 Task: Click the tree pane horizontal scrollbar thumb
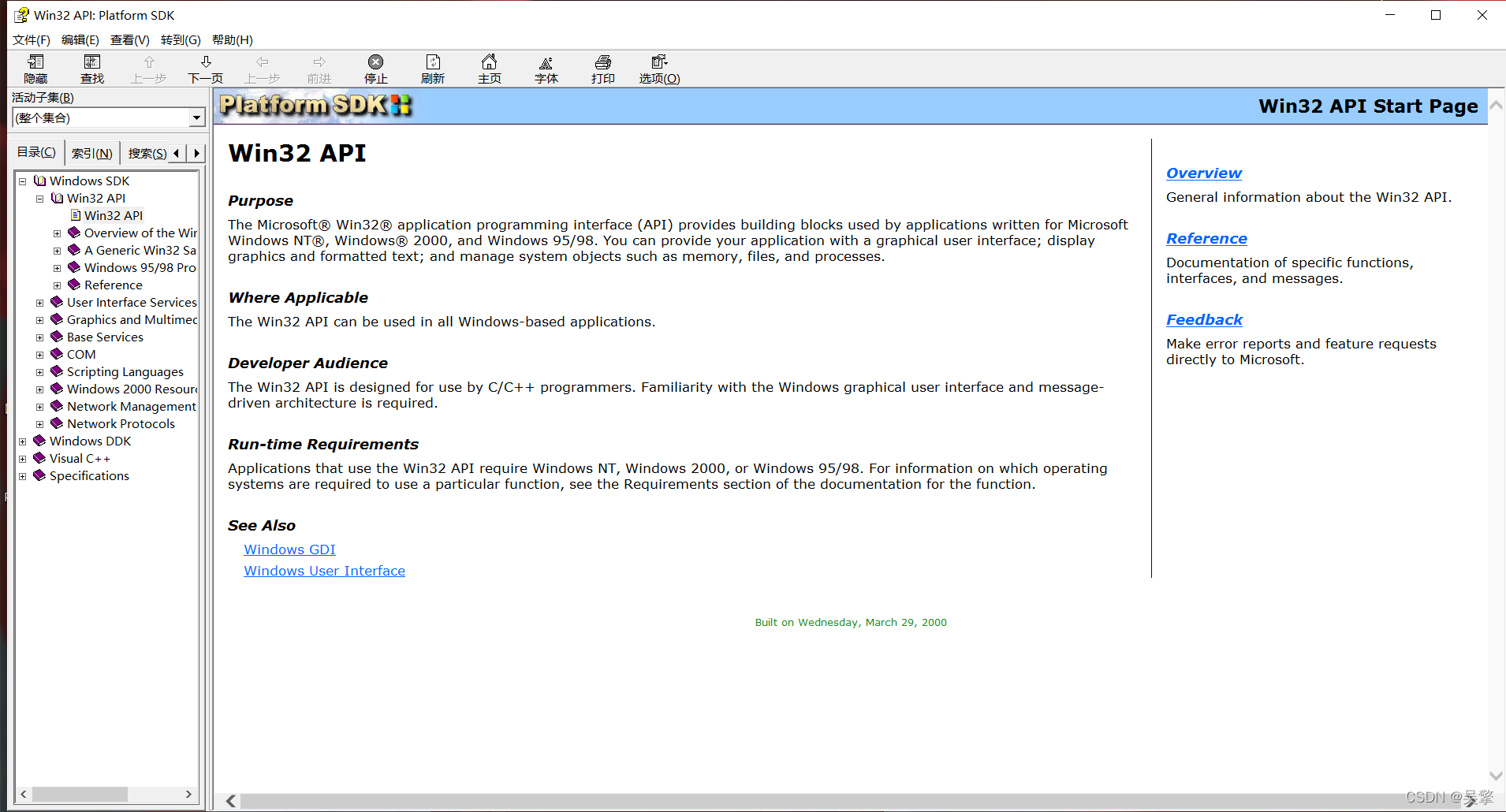click(x=80, y=794)
